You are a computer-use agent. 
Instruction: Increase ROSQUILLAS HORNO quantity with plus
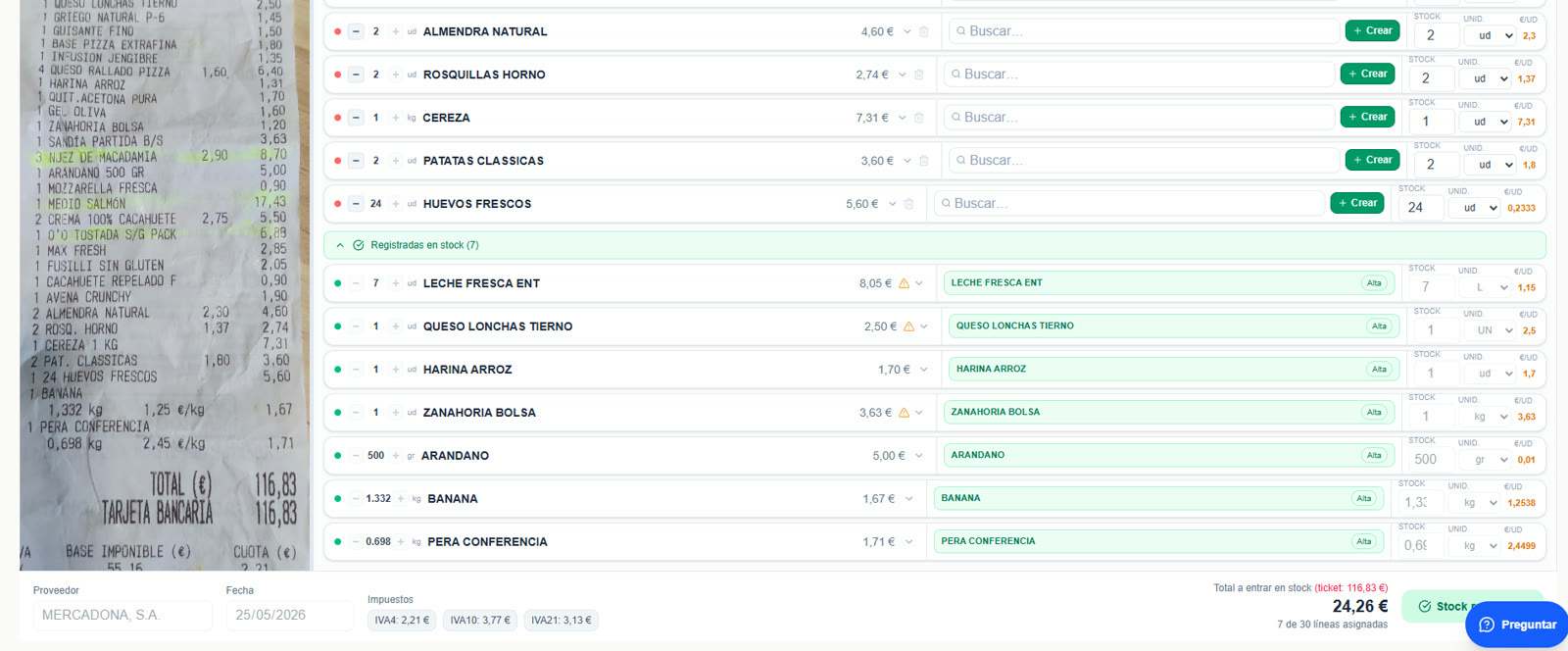click(395, 75)
